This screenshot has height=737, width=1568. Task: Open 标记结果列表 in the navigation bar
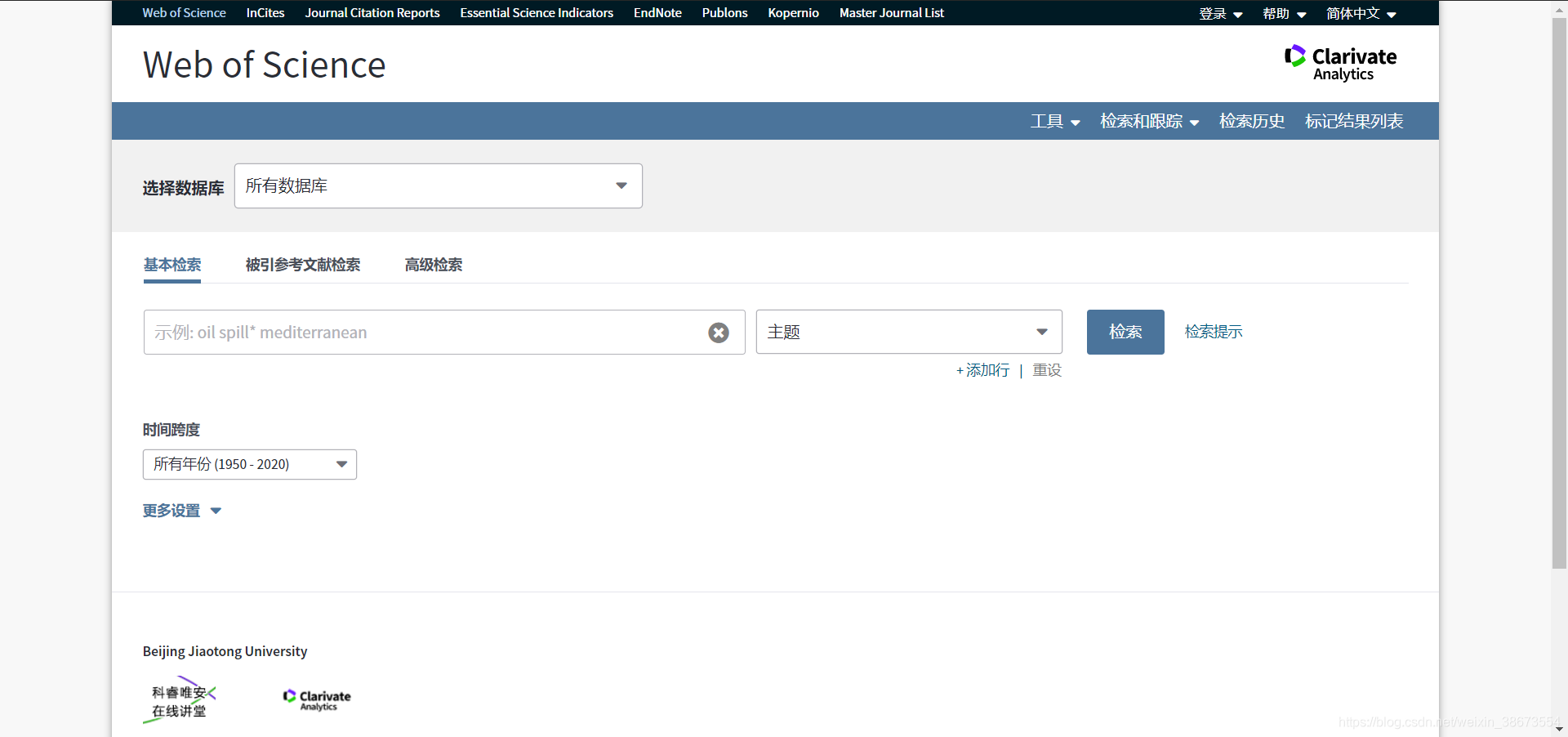click(1354, 121)
